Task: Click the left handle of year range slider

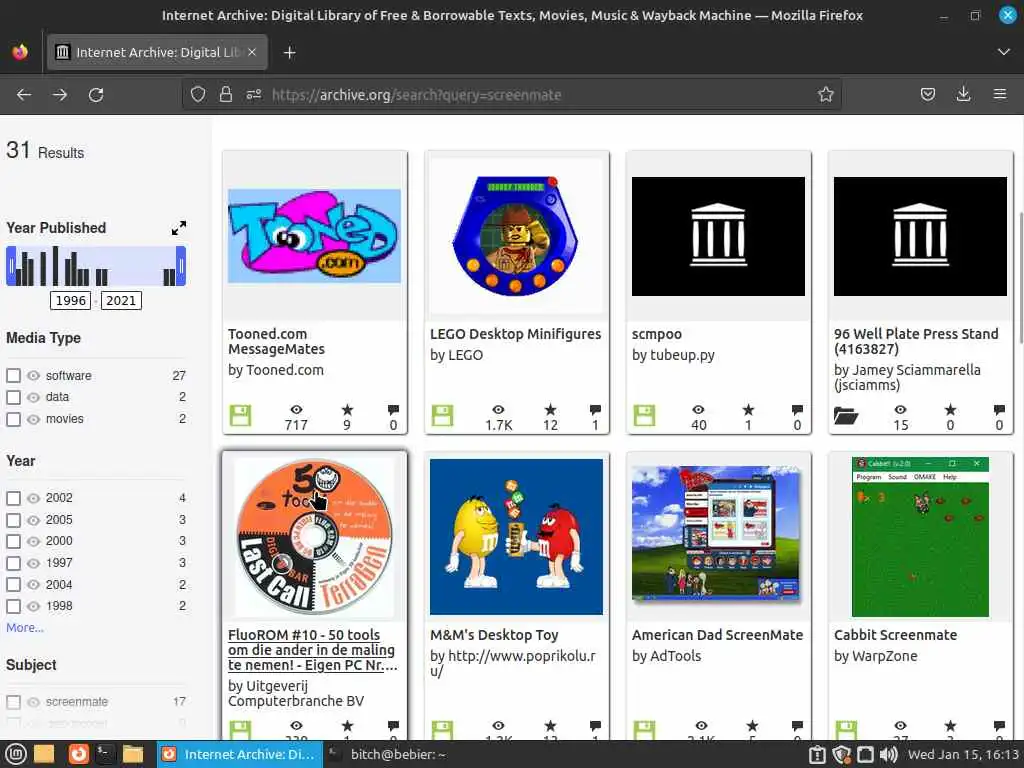Action: (10, 266)
